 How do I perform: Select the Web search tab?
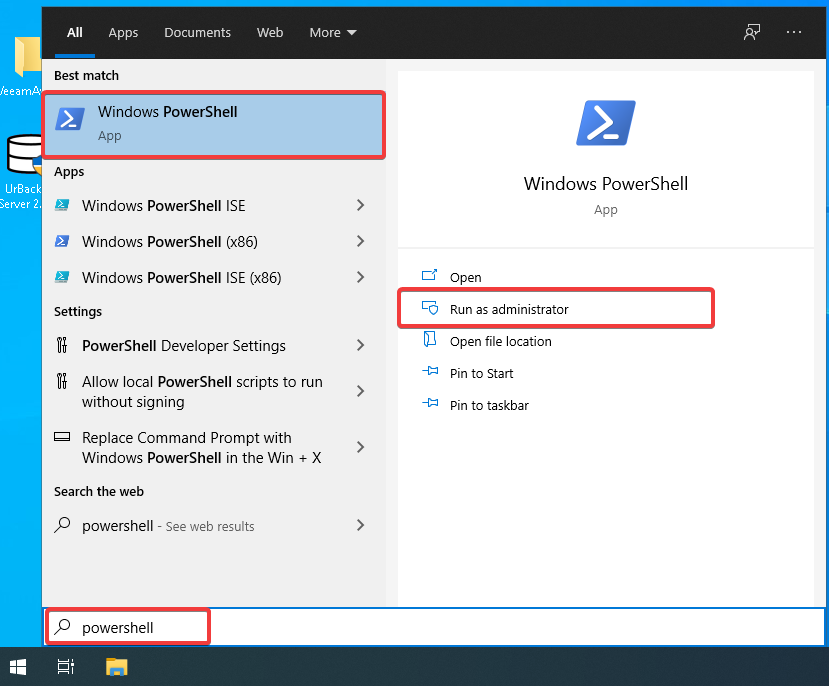[x=270, y=33]
